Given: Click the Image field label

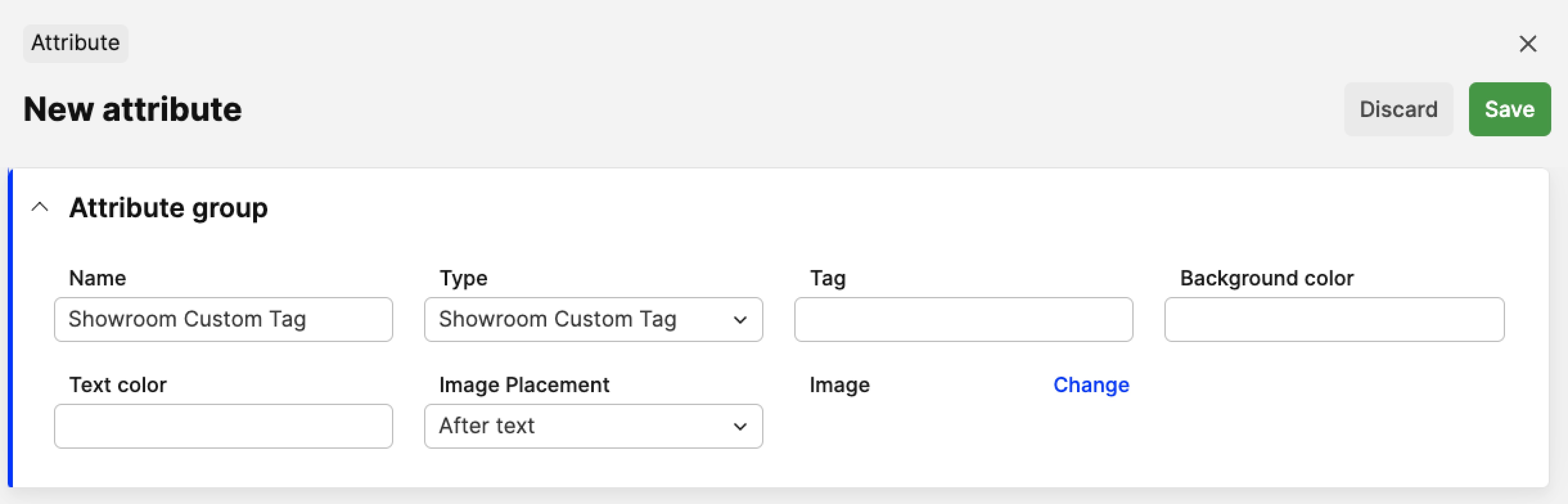Looking at the screenshot, I should click(x=839, y=385).
